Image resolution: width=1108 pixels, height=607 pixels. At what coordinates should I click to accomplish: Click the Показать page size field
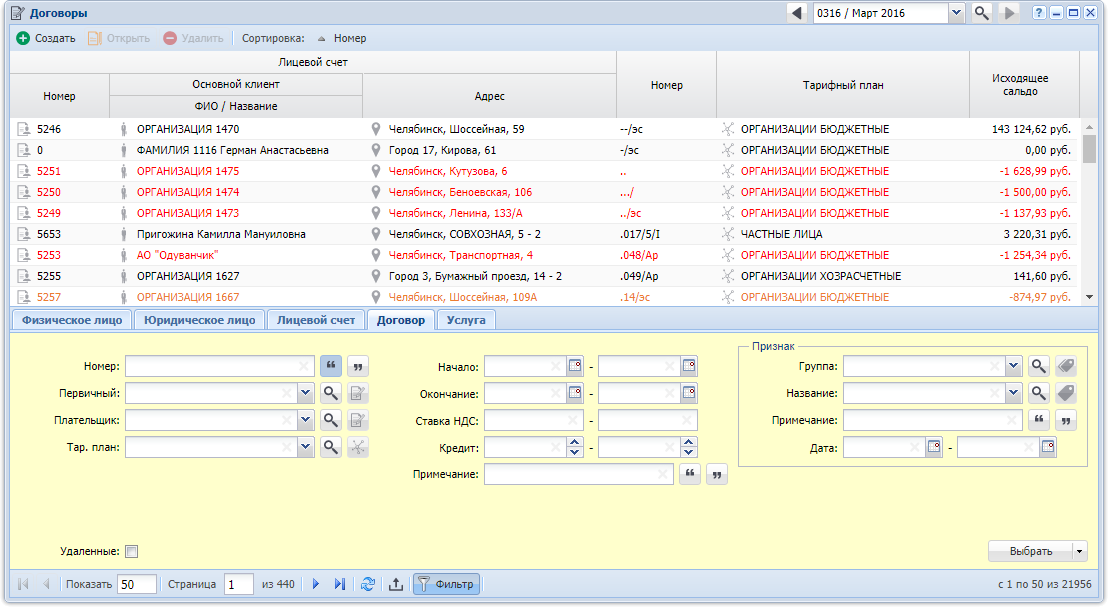pyautogui.click(x=136, y=584)
